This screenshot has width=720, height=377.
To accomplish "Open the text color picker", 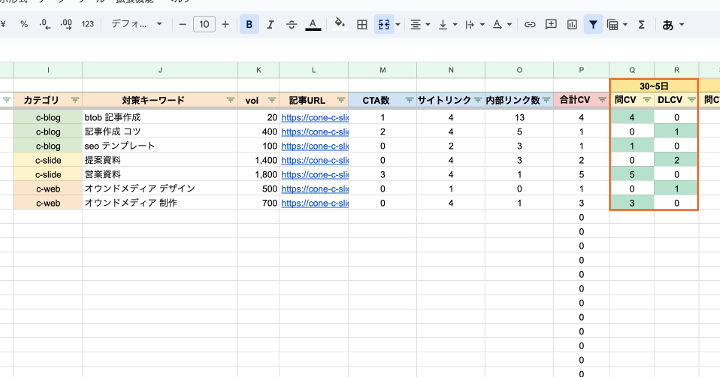I will [313, 24].
